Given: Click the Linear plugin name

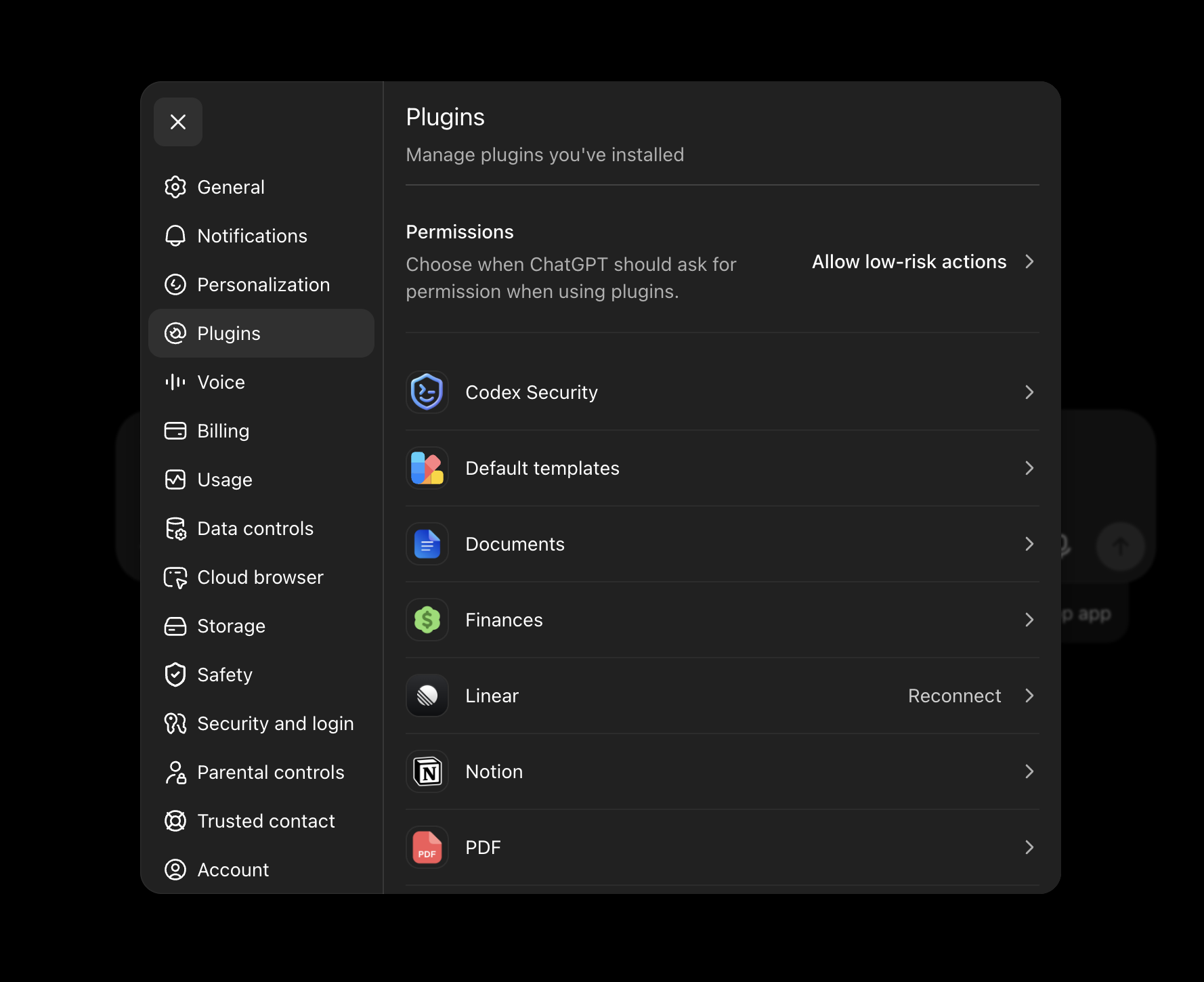Looking at the screenshot, I should coord(492,696).
